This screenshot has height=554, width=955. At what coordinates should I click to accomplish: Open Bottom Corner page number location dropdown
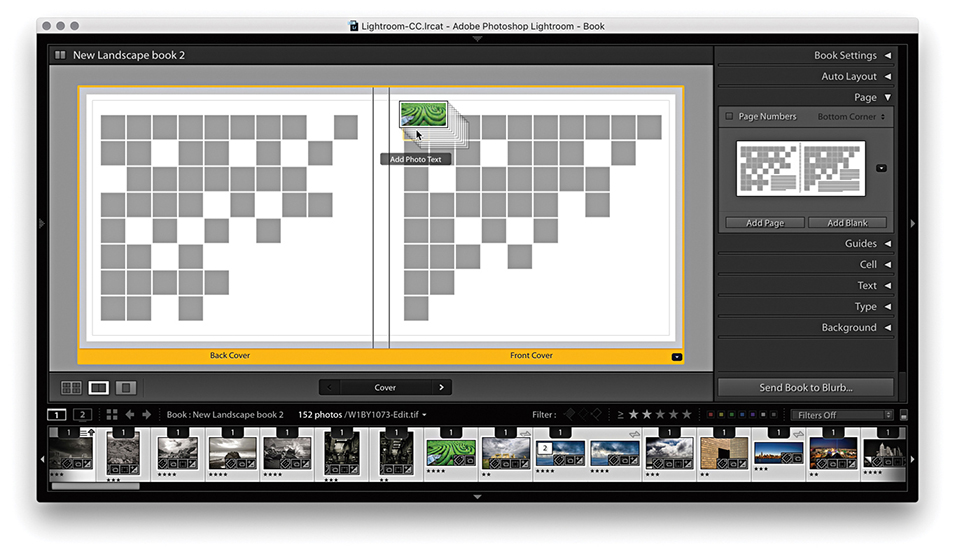(x=851, y=116)
